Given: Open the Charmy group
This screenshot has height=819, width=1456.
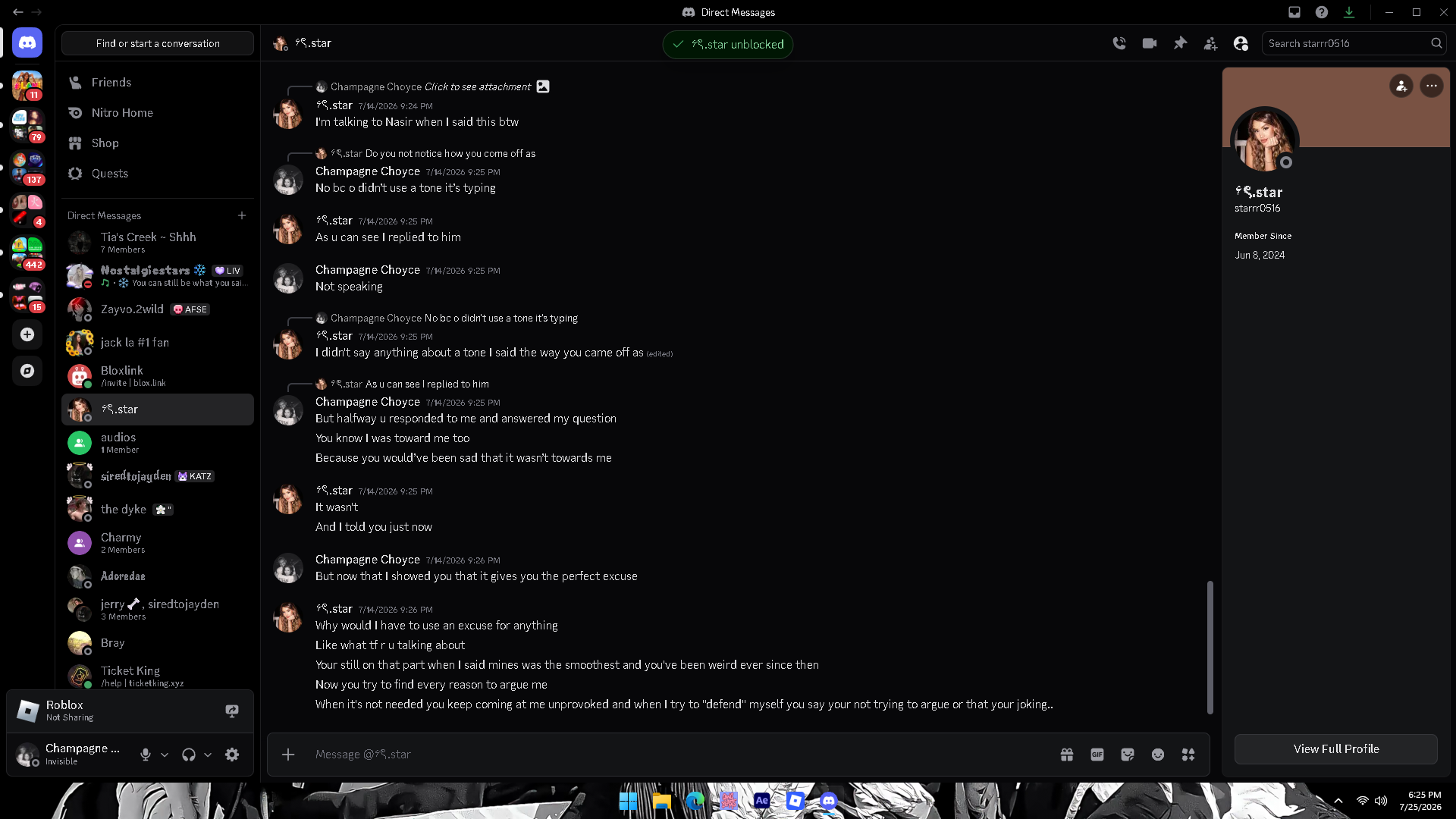Looking at the screenshot, I should click(x=158, y=543).
